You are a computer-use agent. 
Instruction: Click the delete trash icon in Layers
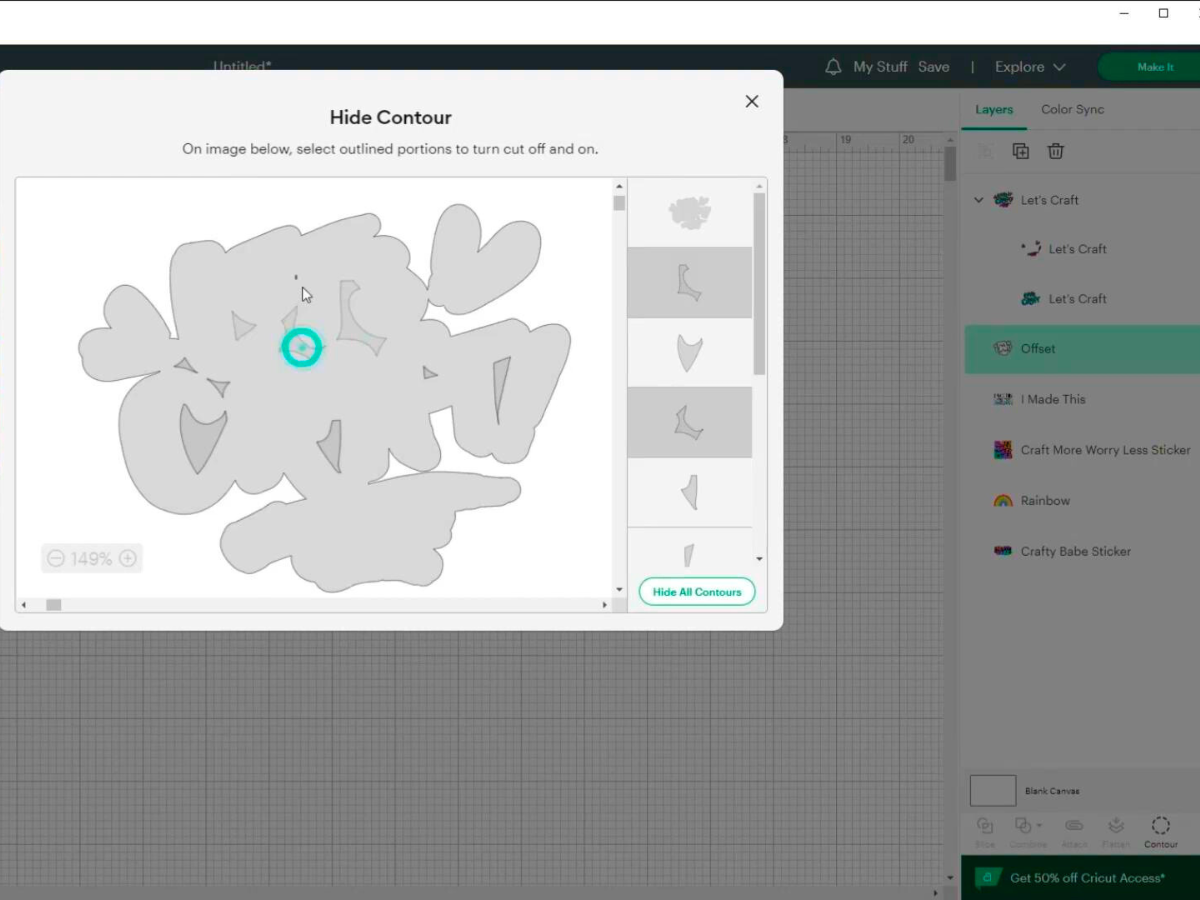point(1055,151)
